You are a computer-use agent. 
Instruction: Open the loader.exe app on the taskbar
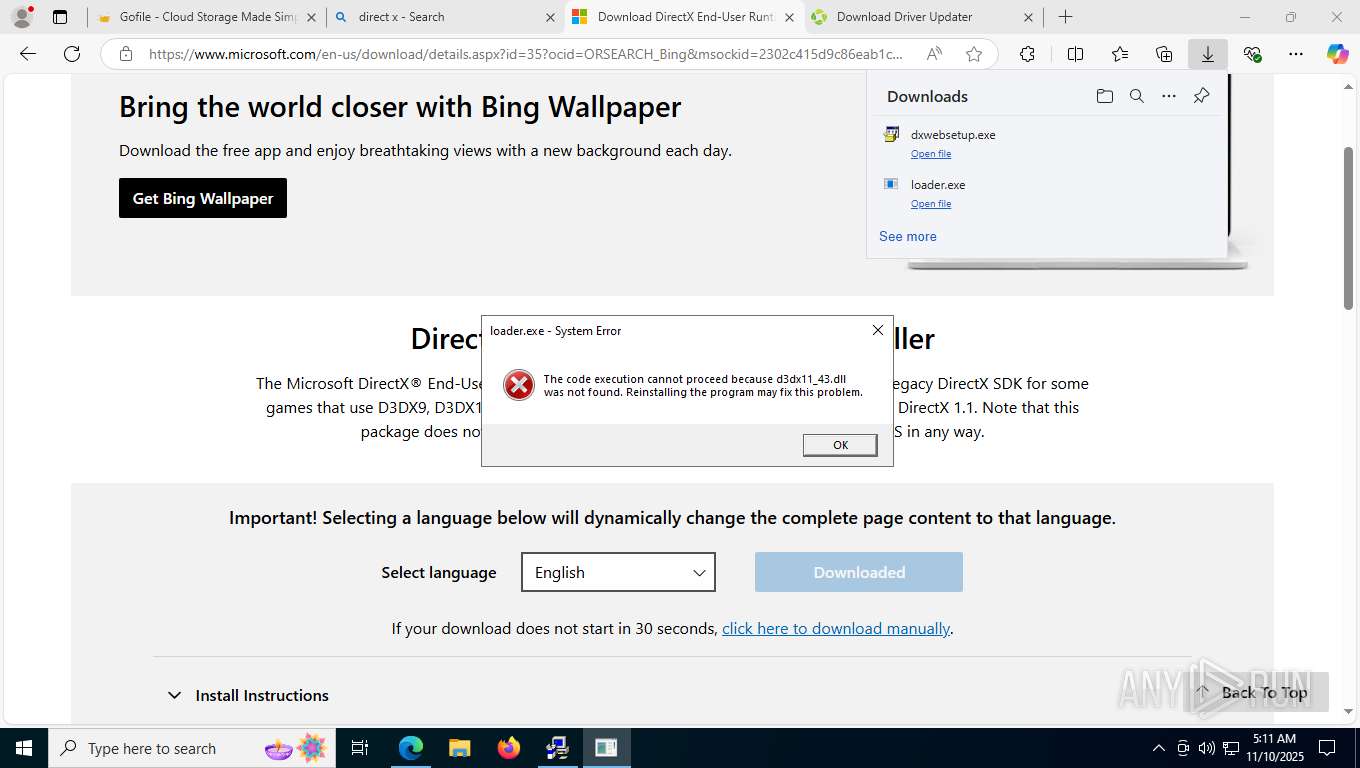tap(606, 748)
